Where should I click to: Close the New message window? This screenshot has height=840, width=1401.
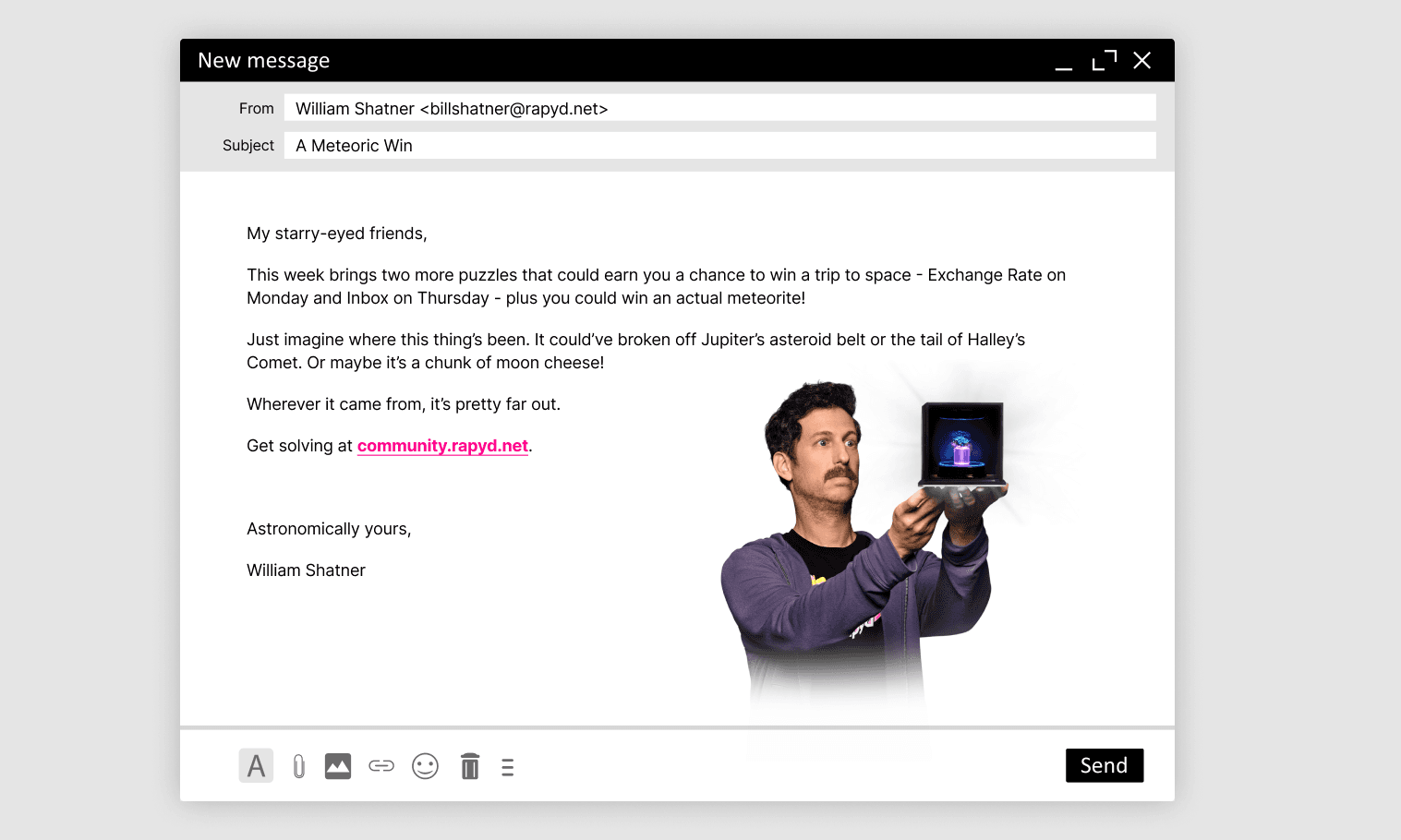(1142, 60)
